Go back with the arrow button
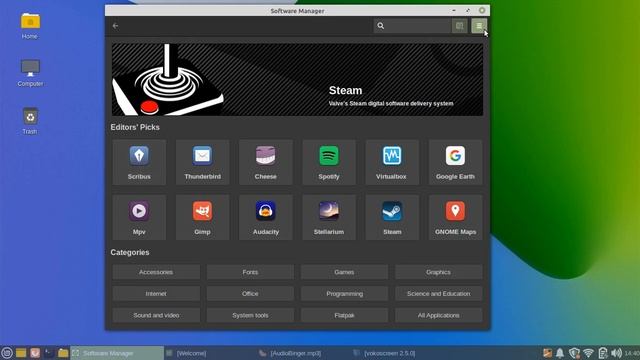This screenshot has width=640, height=360. (116, 26)
